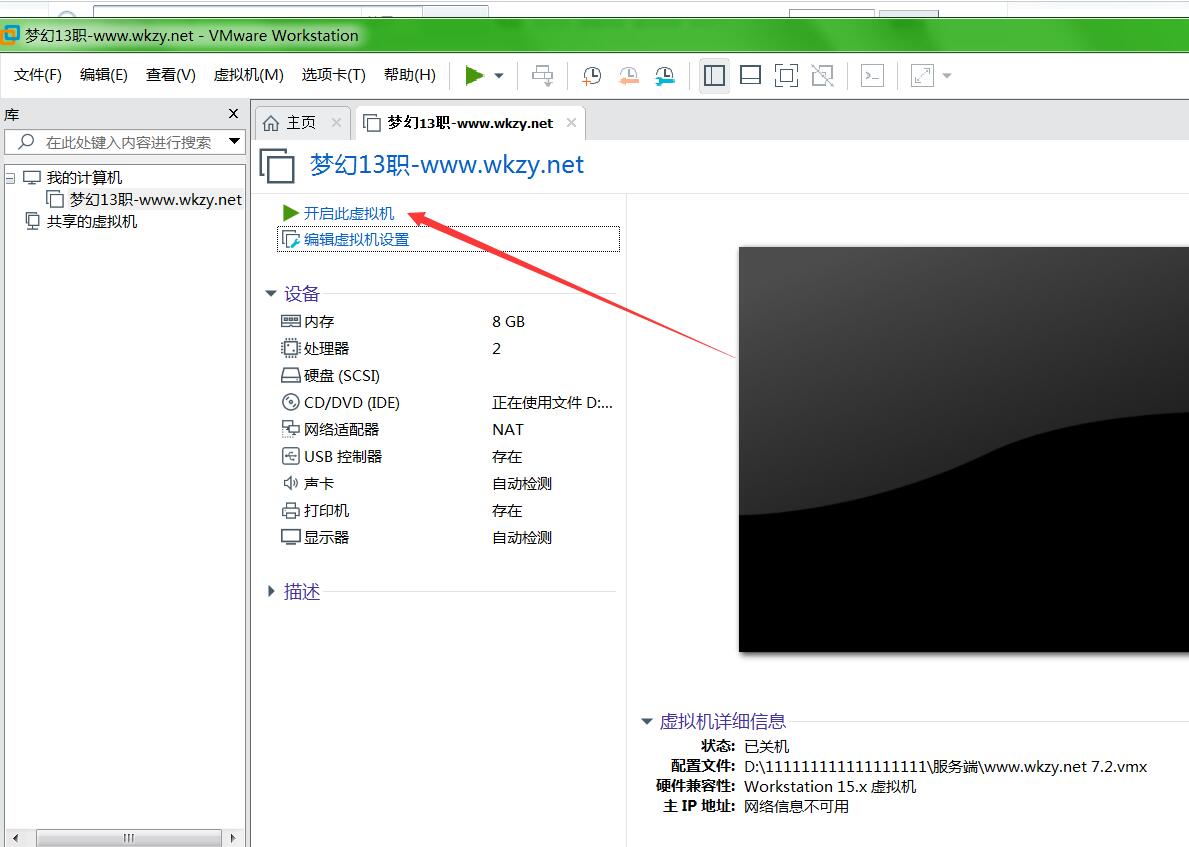Toggle Unity mode icon in toolbar

(x=822, y=76)
